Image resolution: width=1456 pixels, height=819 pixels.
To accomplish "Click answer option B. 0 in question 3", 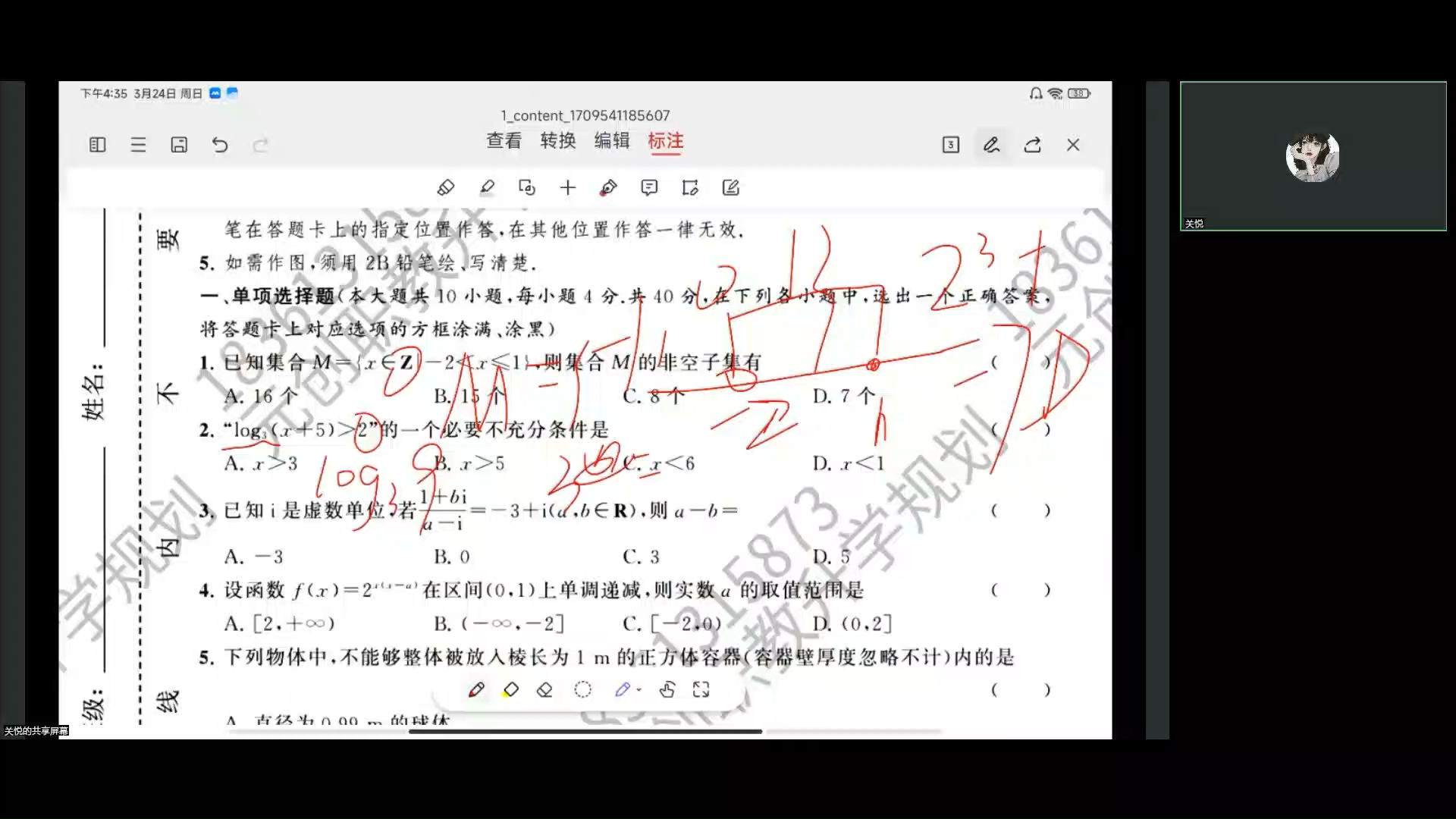I will (452, 557).
